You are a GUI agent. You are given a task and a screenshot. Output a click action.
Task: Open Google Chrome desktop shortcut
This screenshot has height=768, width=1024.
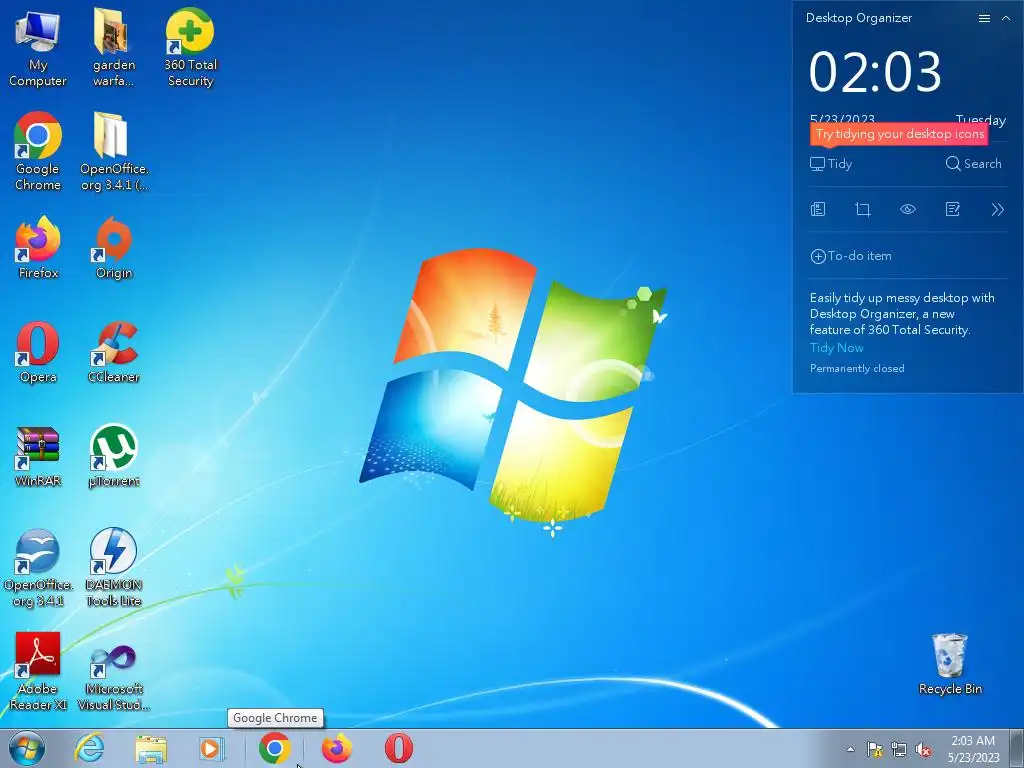click(38, 152)
